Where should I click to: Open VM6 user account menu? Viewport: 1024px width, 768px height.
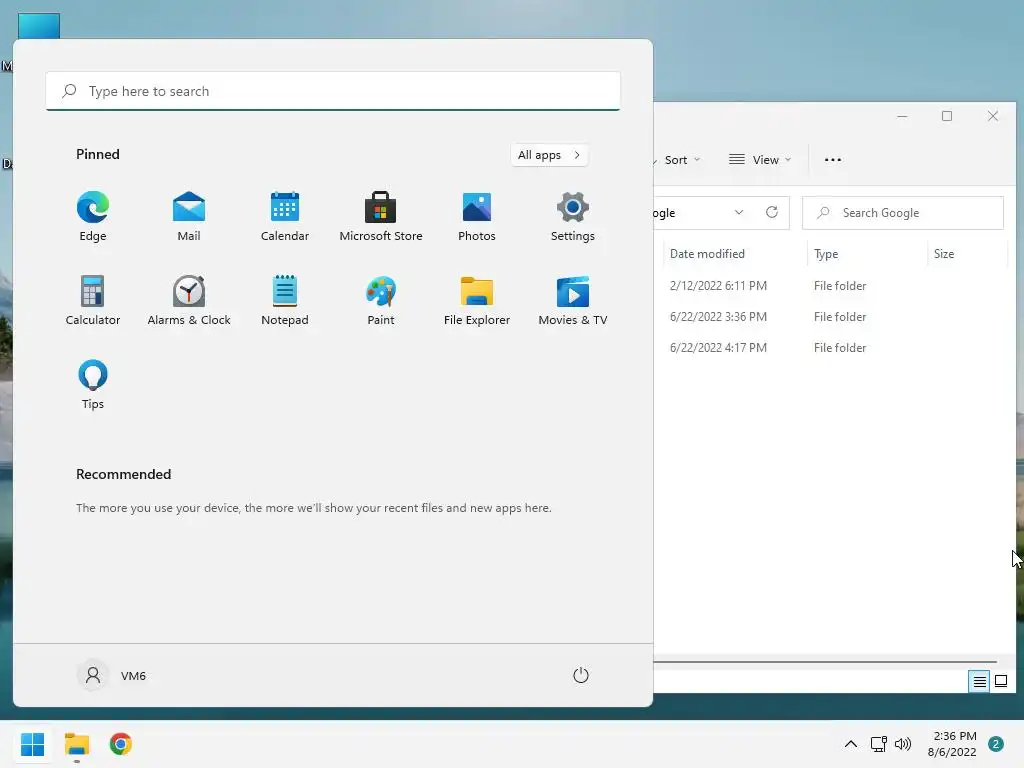[x=112, y=675]
